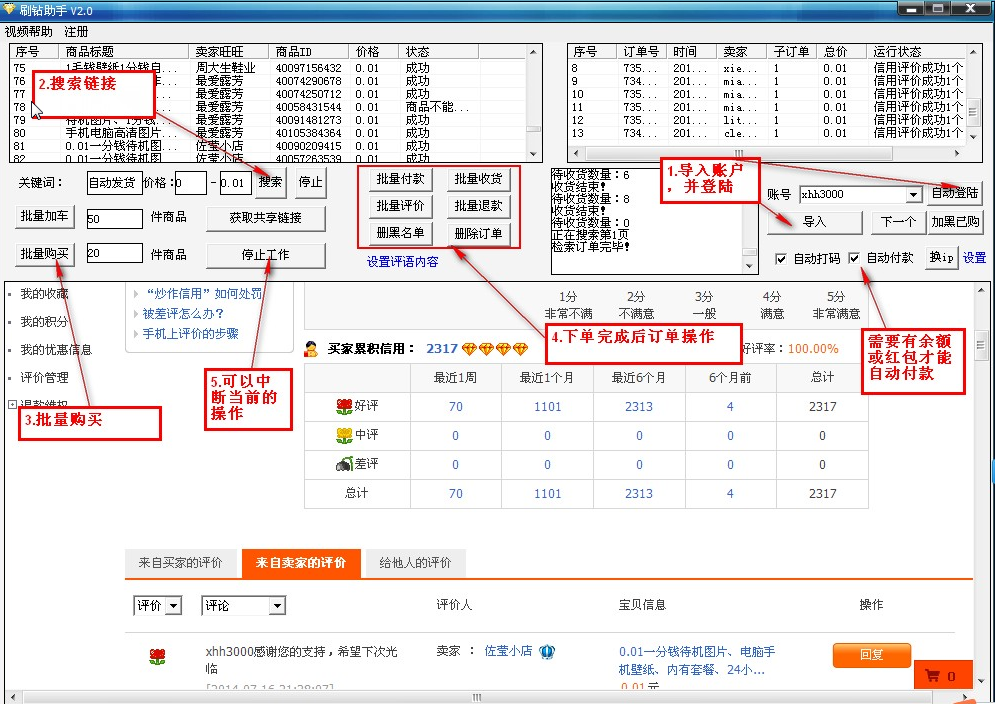Switch to 给他人的评价 tab
This screenshot has width=995, height=704.
tap(416, 563)
